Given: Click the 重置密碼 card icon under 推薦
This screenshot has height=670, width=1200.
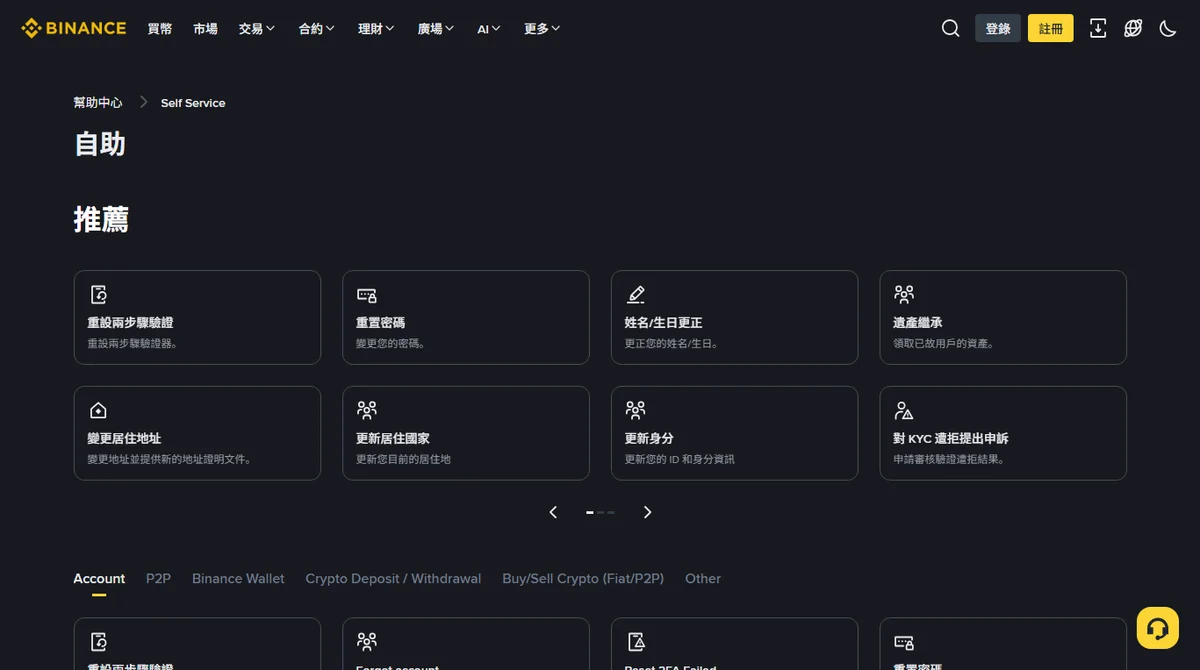Looking at the screenshot, I should 367,294.
